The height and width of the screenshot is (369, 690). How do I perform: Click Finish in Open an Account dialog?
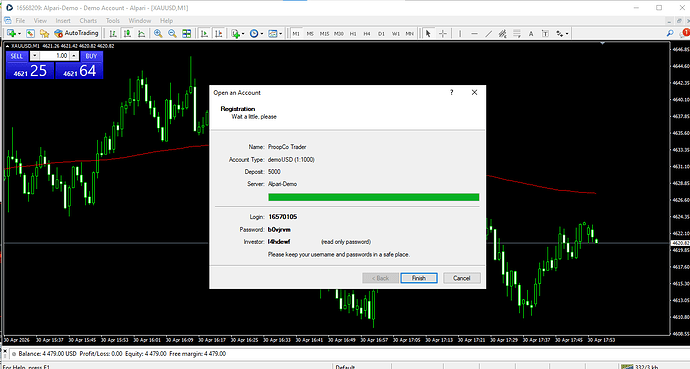419,278
